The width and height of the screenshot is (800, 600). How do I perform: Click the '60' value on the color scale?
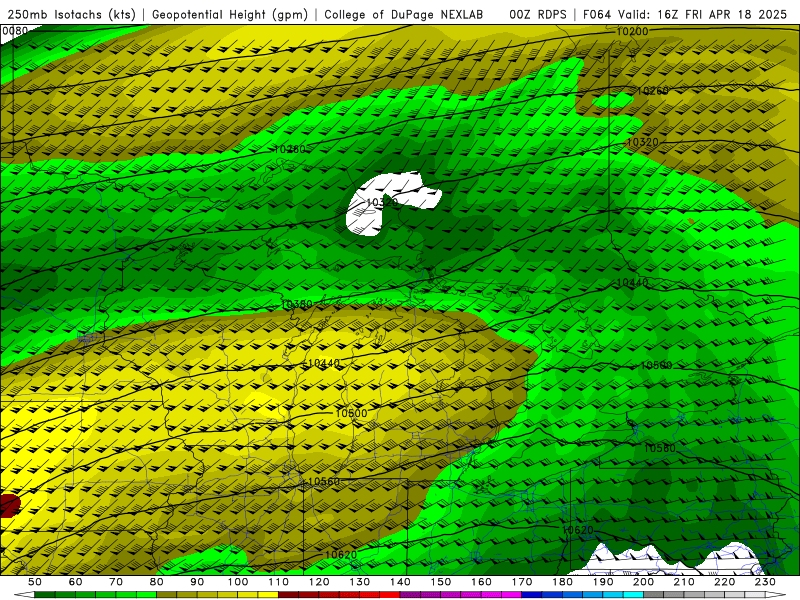75,582
